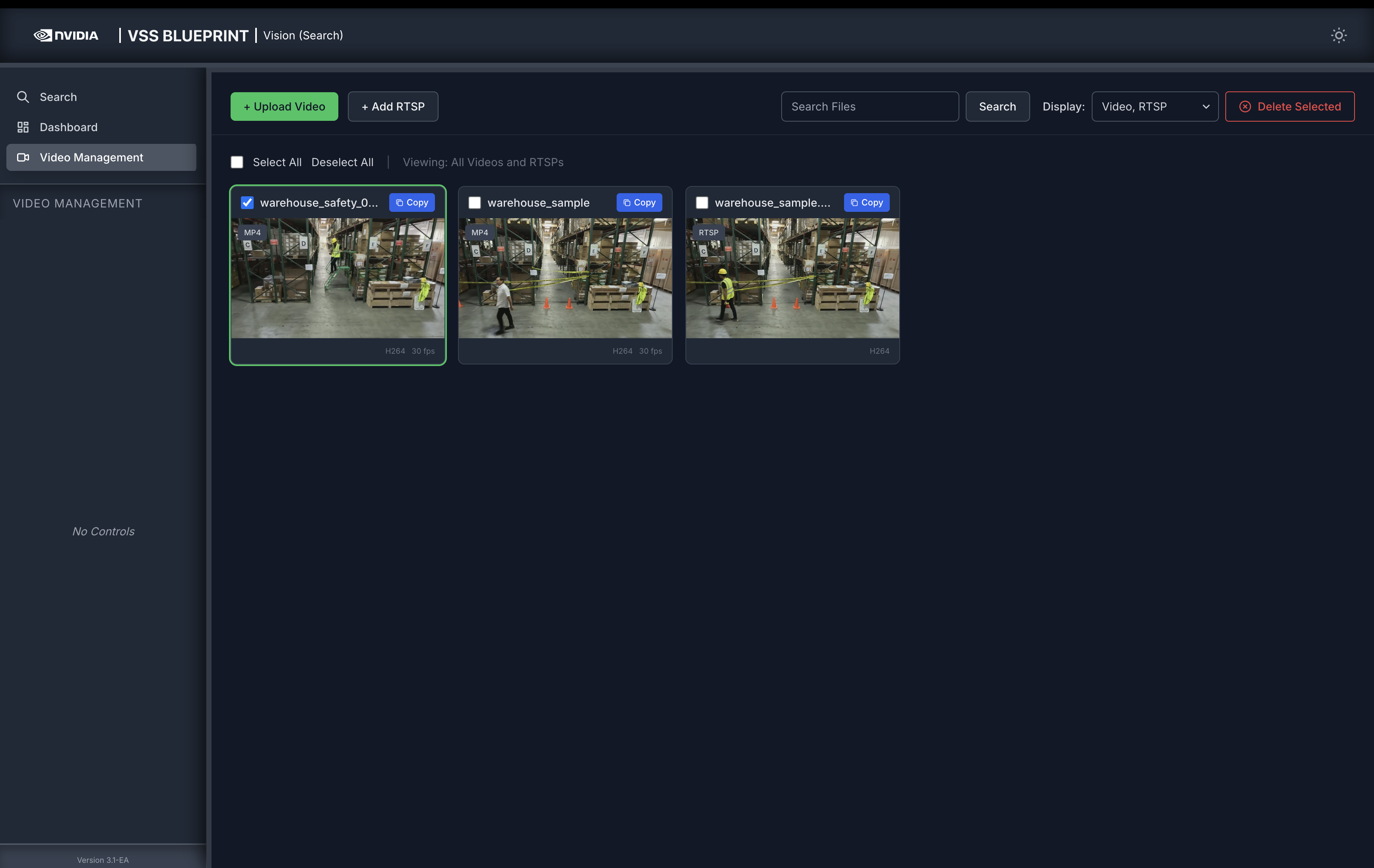The height and width of the screenshot is (868, 1374).
Task: Click the Add RTSP button
Action: point(392,107)
